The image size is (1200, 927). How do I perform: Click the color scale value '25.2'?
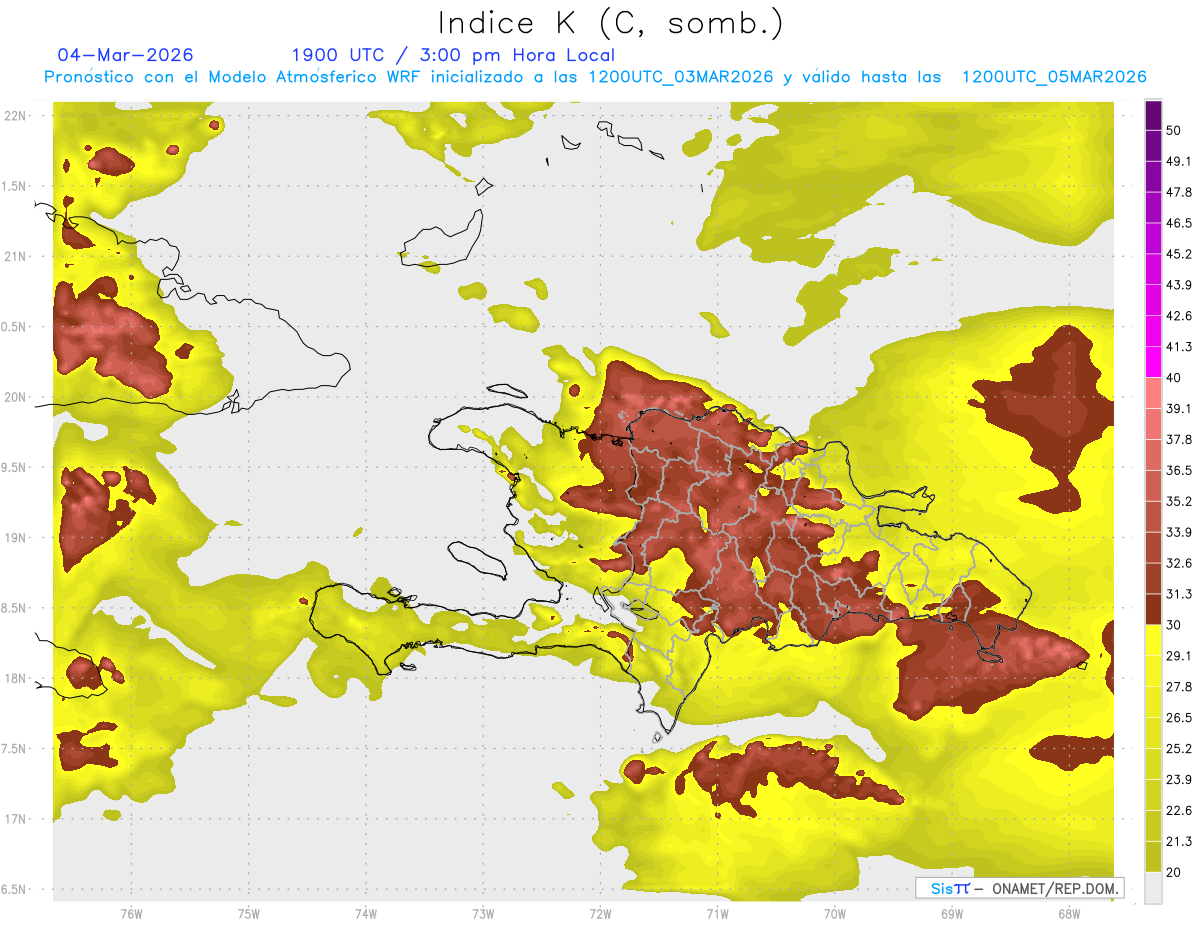coord(1179,749)
